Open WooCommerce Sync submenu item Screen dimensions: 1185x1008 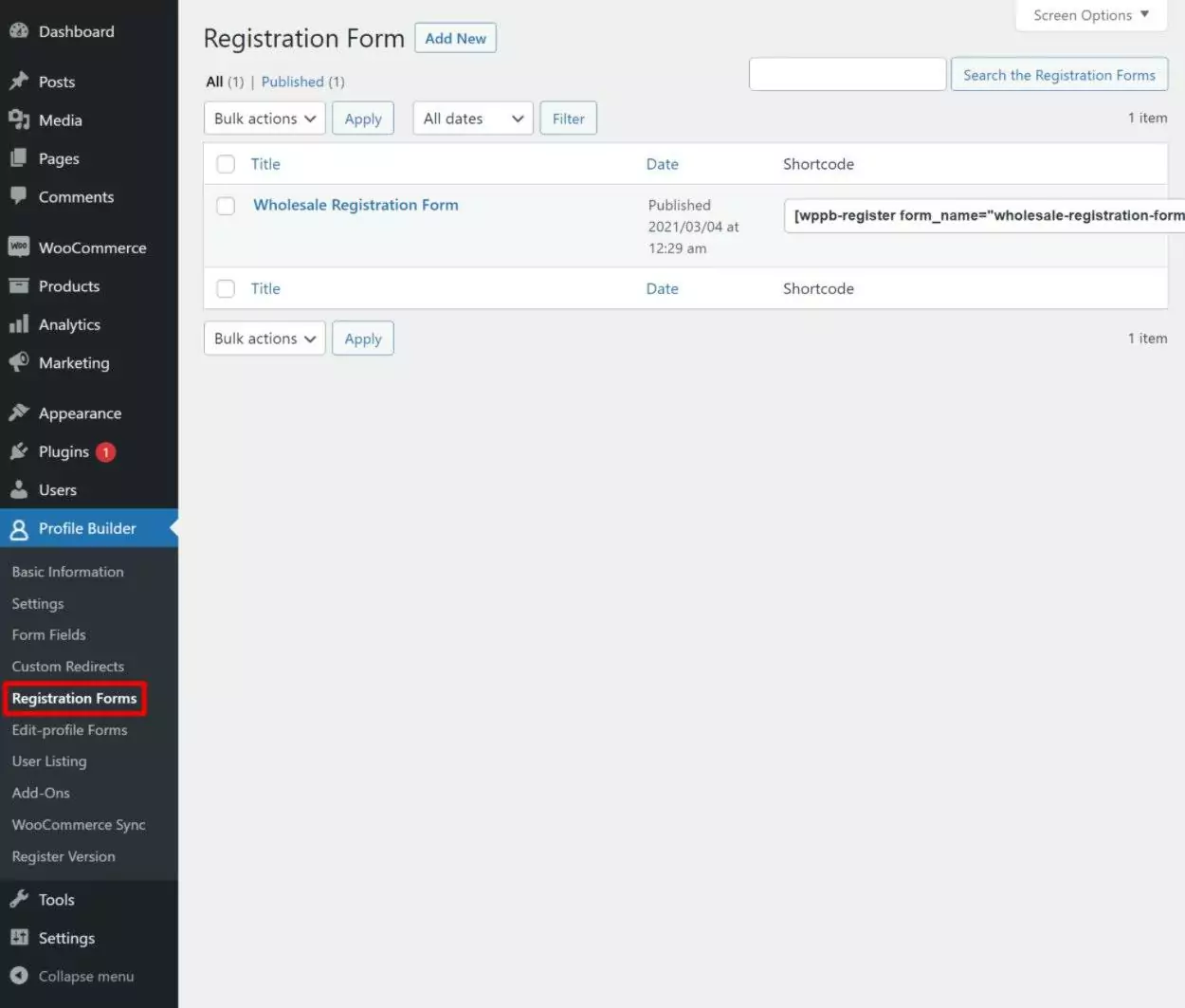pyautogui.click(x=79, y=825)
